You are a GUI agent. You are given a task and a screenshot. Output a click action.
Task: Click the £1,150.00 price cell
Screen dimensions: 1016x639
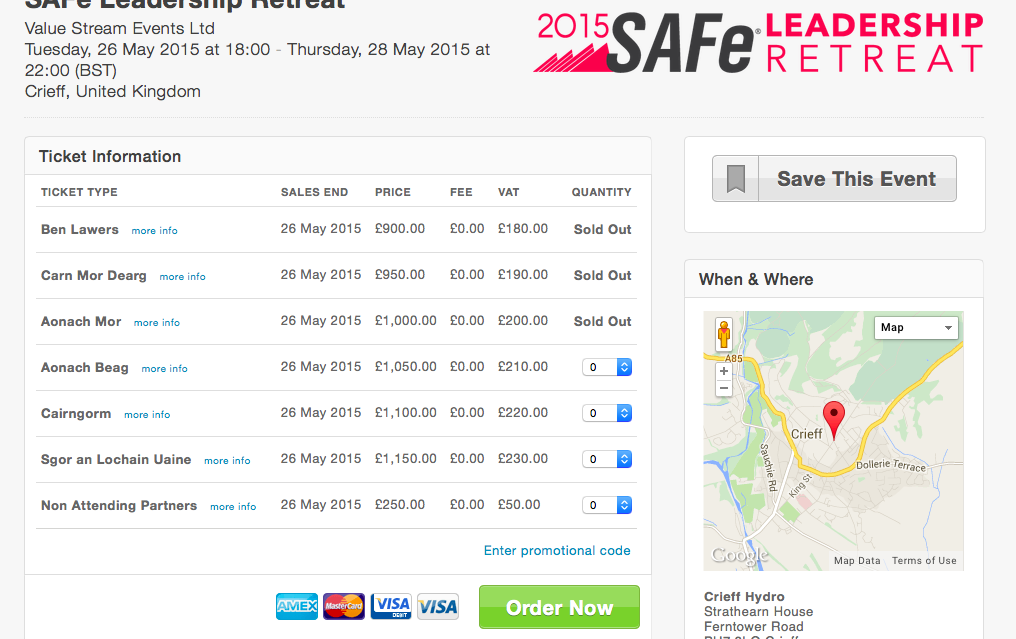tap(406, 459)
